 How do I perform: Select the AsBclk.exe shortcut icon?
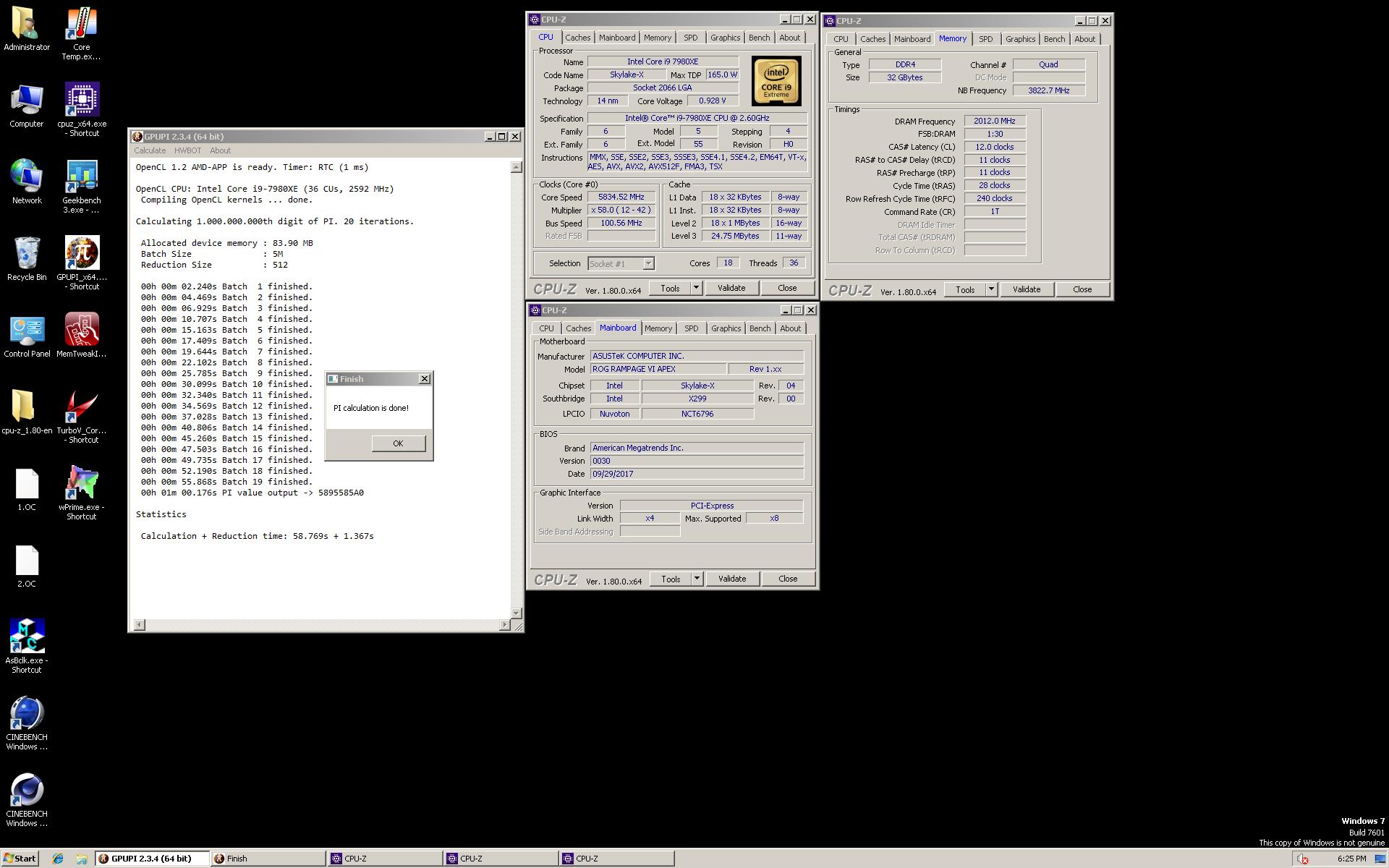[x=26, y=637]
